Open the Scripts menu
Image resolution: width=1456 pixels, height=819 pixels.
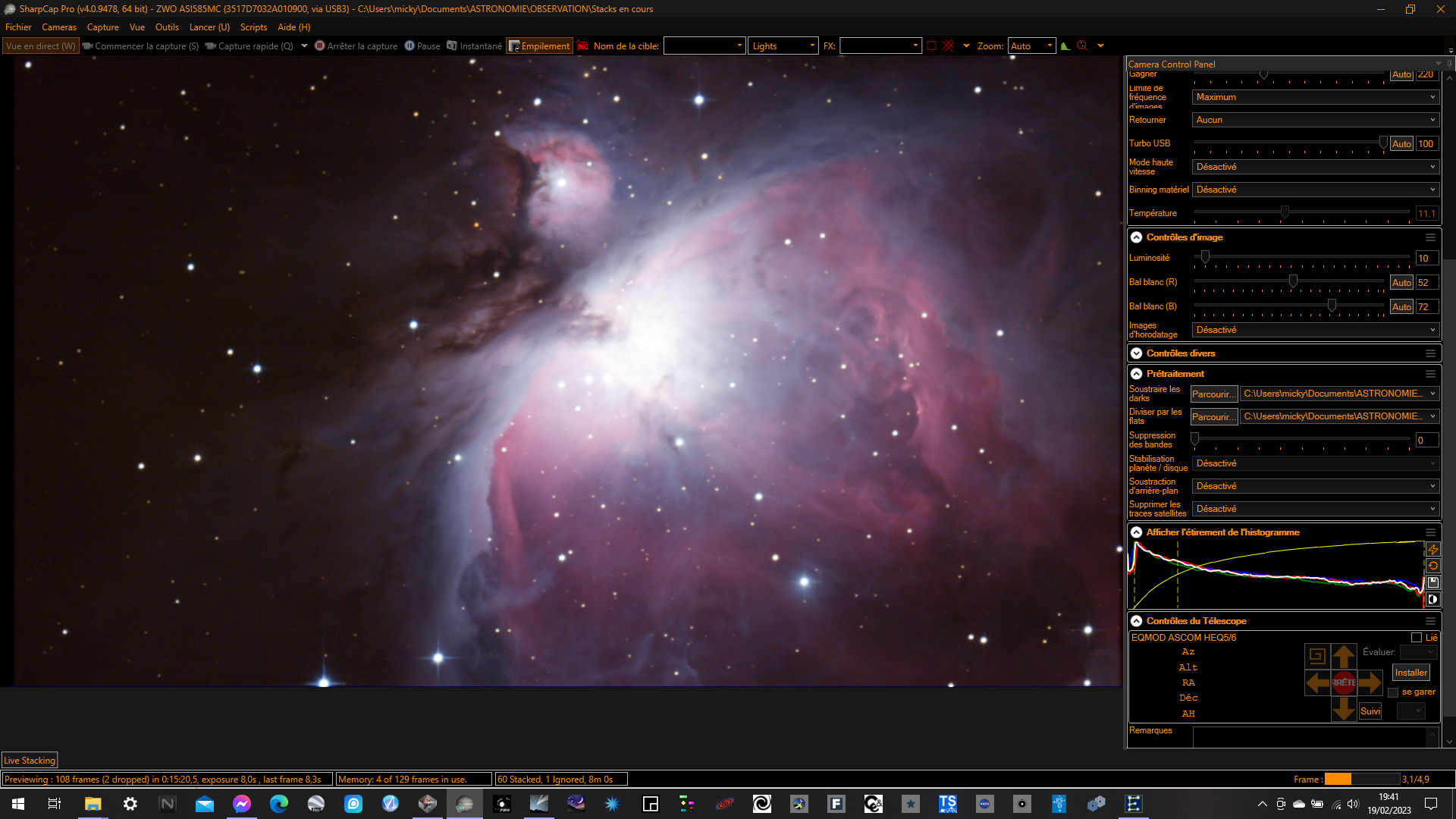[x=253, y=27]
